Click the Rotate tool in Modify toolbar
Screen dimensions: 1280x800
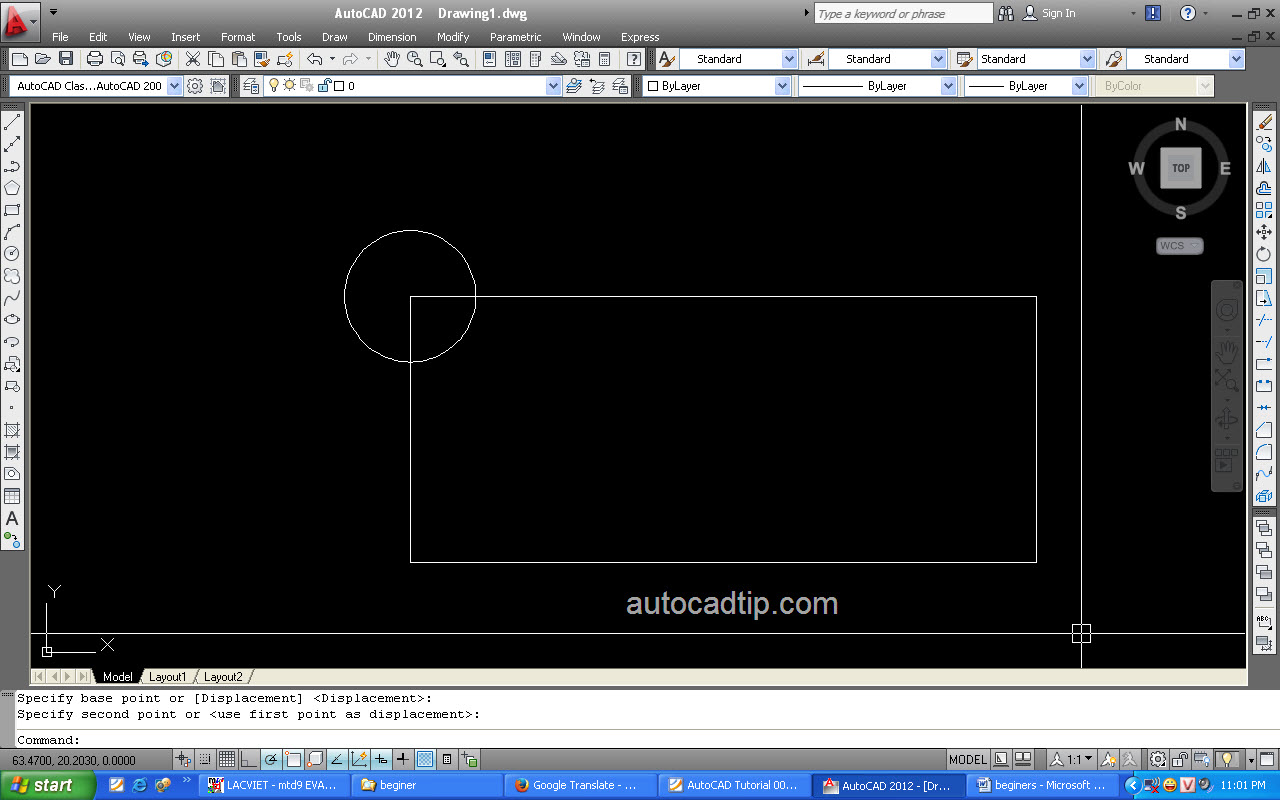point(1264,254)
